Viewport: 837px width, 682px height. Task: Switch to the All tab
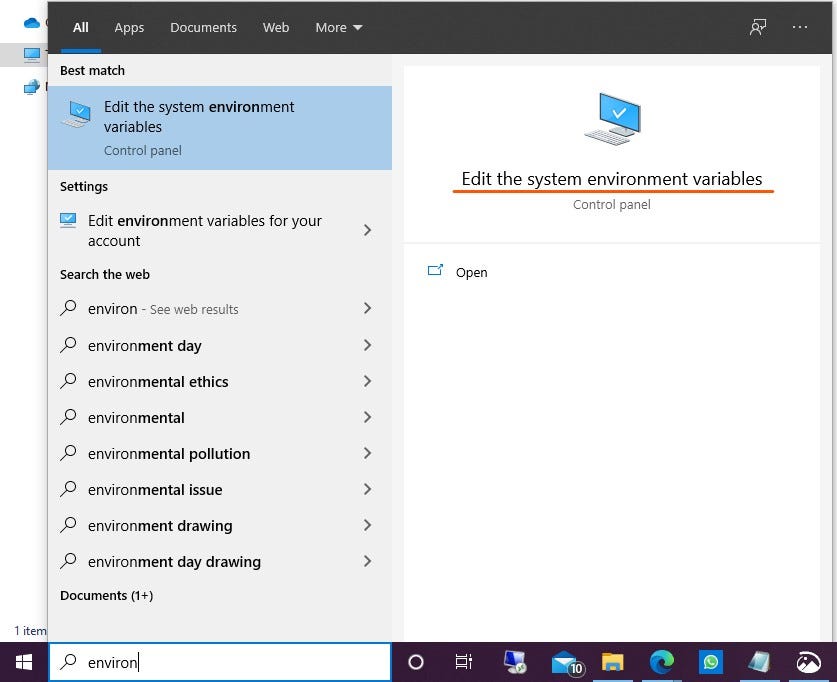(81, 27)
